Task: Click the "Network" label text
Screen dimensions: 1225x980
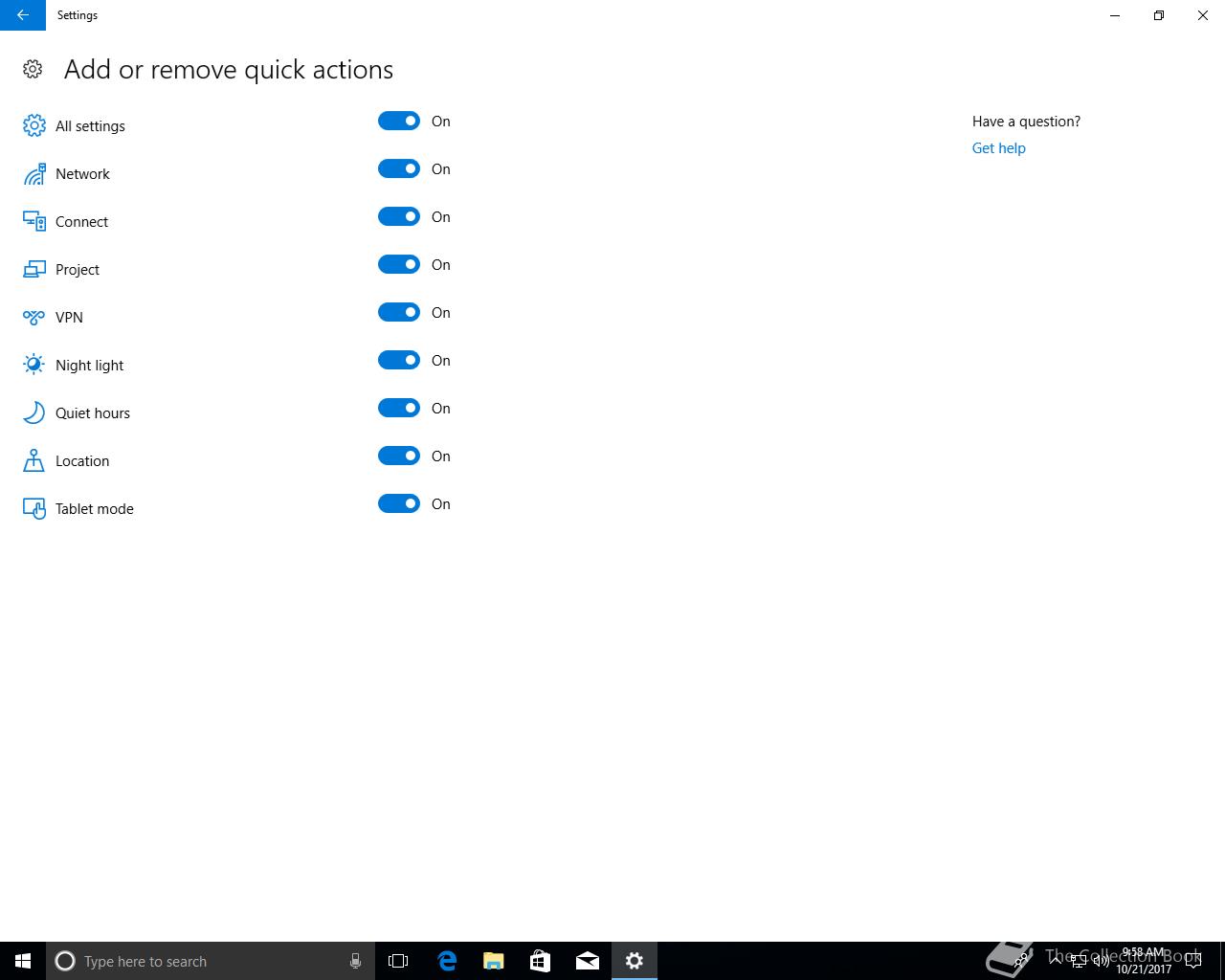Action: 82,174
